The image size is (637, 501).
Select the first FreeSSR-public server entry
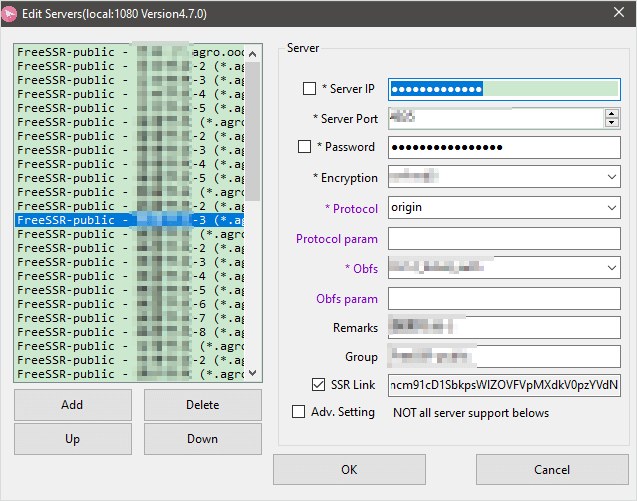[130, 52]
